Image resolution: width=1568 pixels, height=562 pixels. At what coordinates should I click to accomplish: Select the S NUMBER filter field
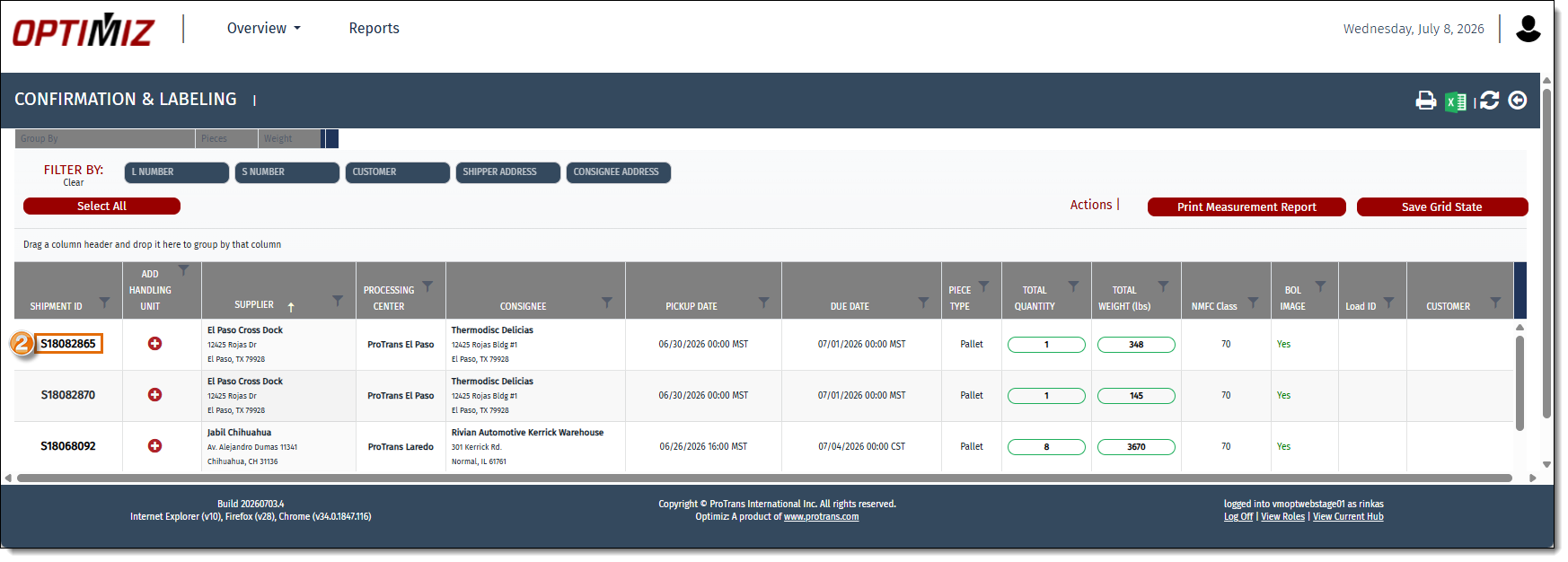[287, 172]
